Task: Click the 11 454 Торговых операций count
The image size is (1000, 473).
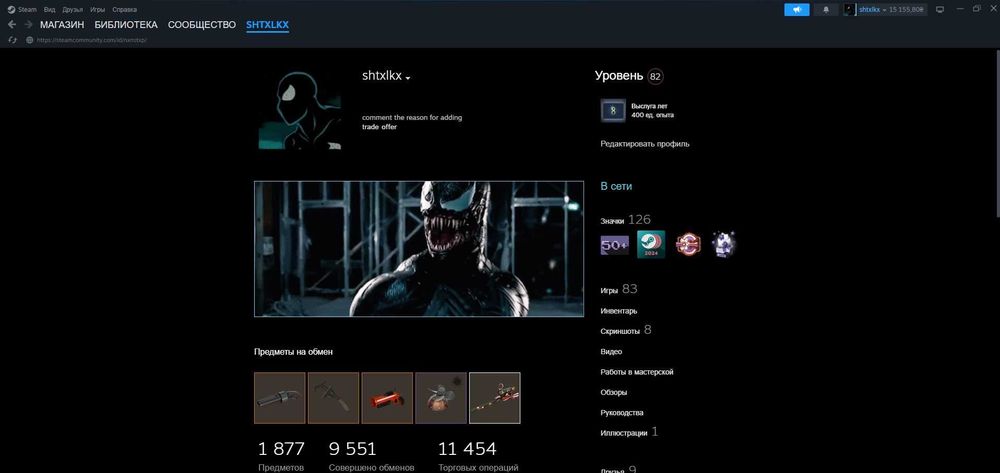Action: (478, 456)
